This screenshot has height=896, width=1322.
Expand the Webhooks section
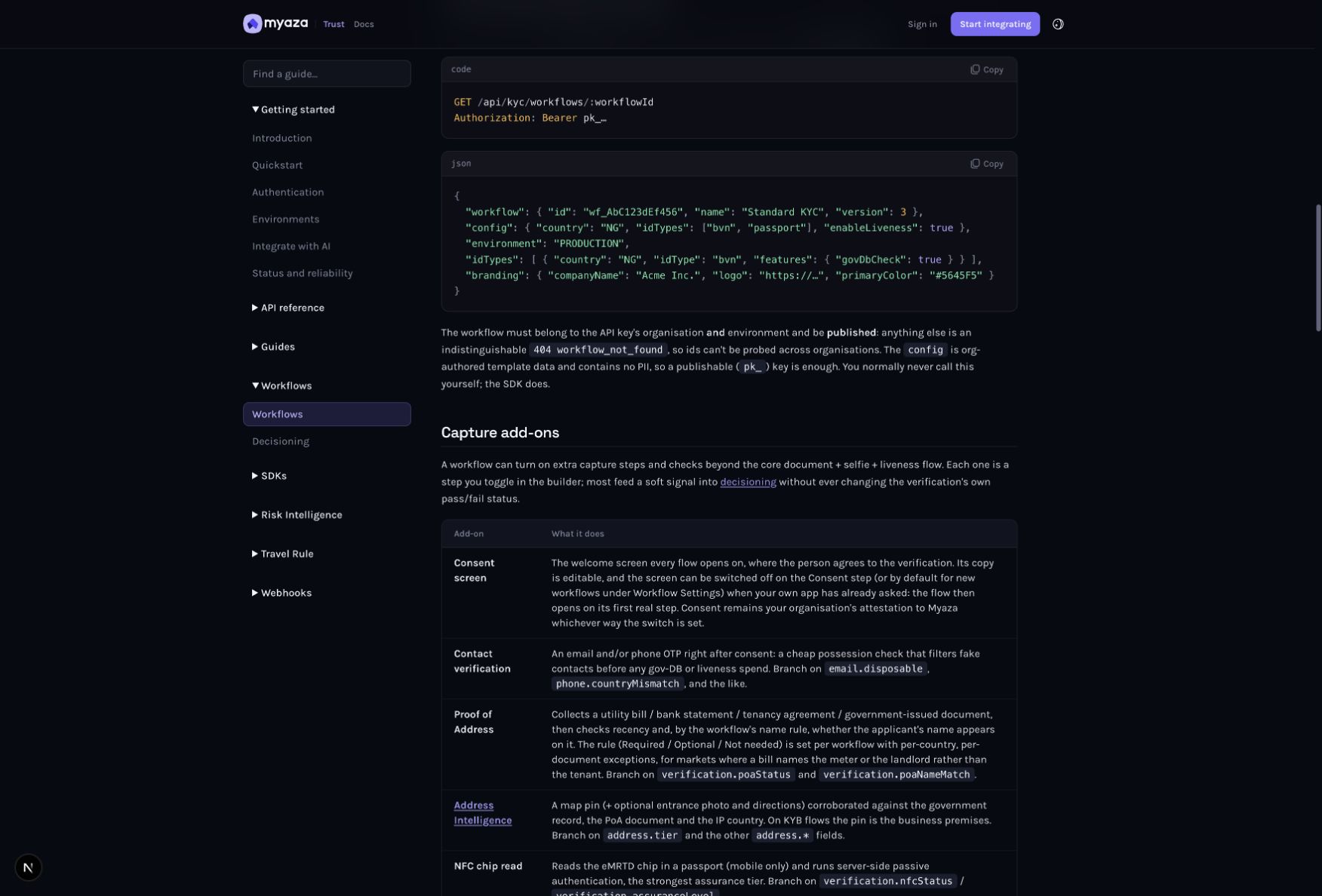282,593
